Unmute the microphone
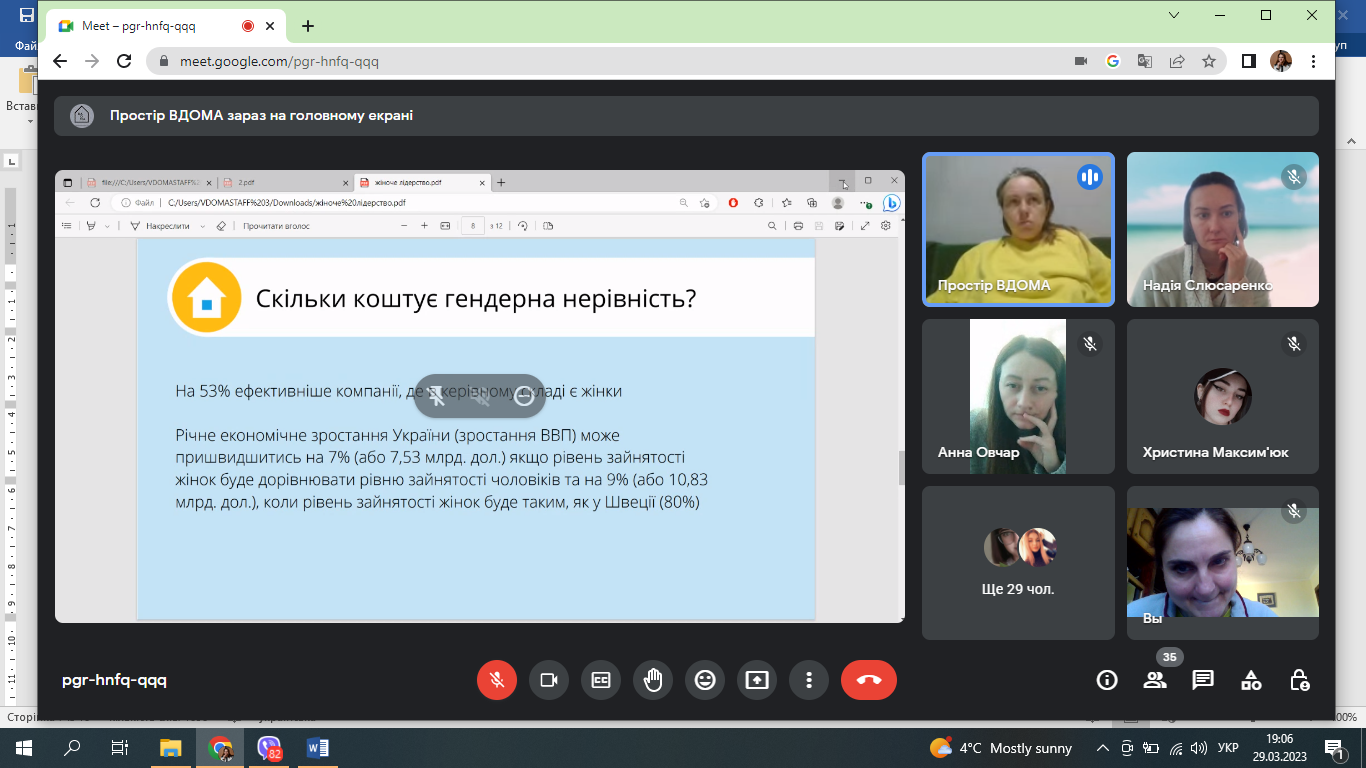Viewport: 1366px width, 768px height. point(497,680)
